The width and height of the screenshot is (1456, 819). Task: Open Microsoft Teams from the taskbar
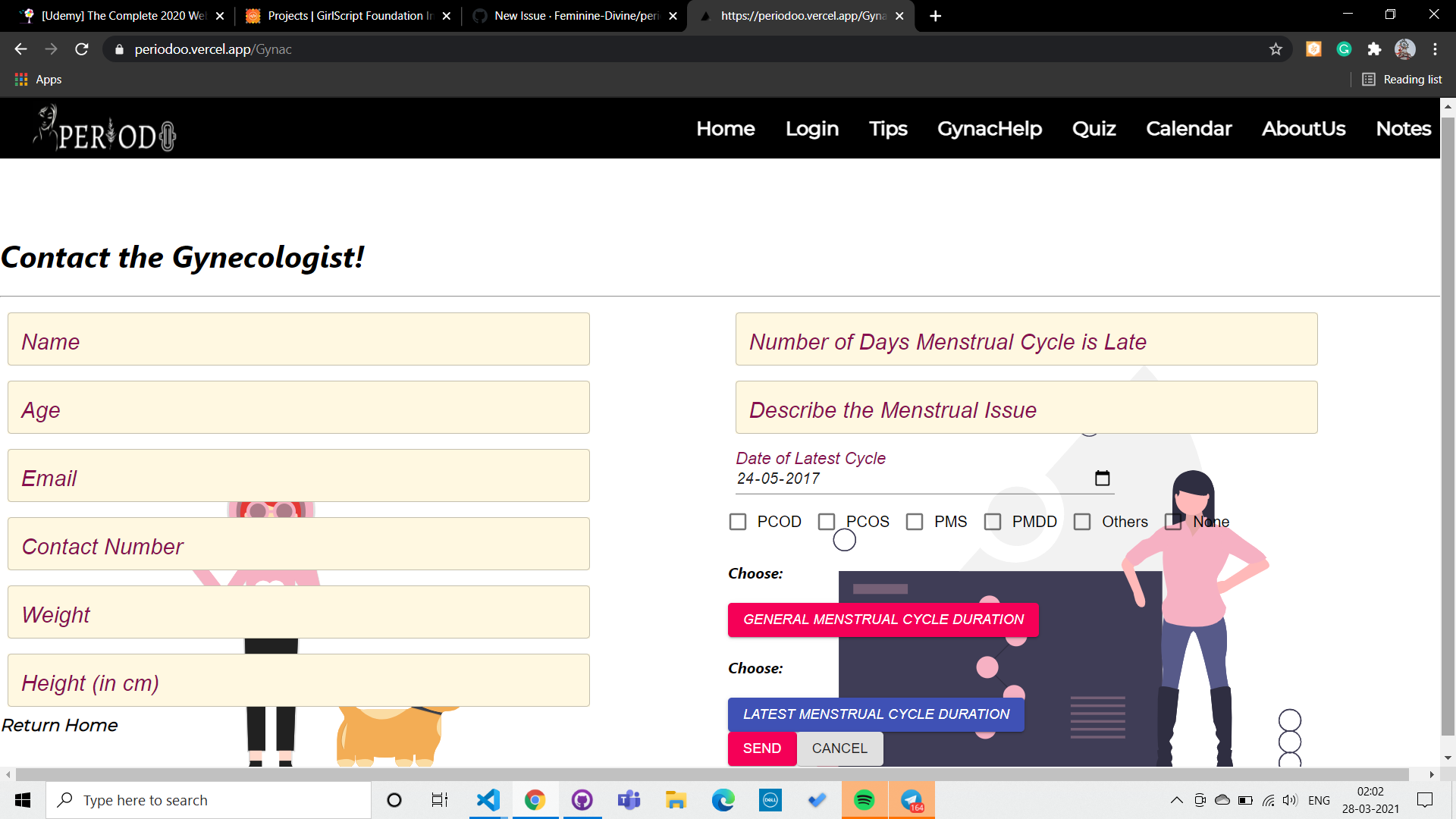point(629,800)
